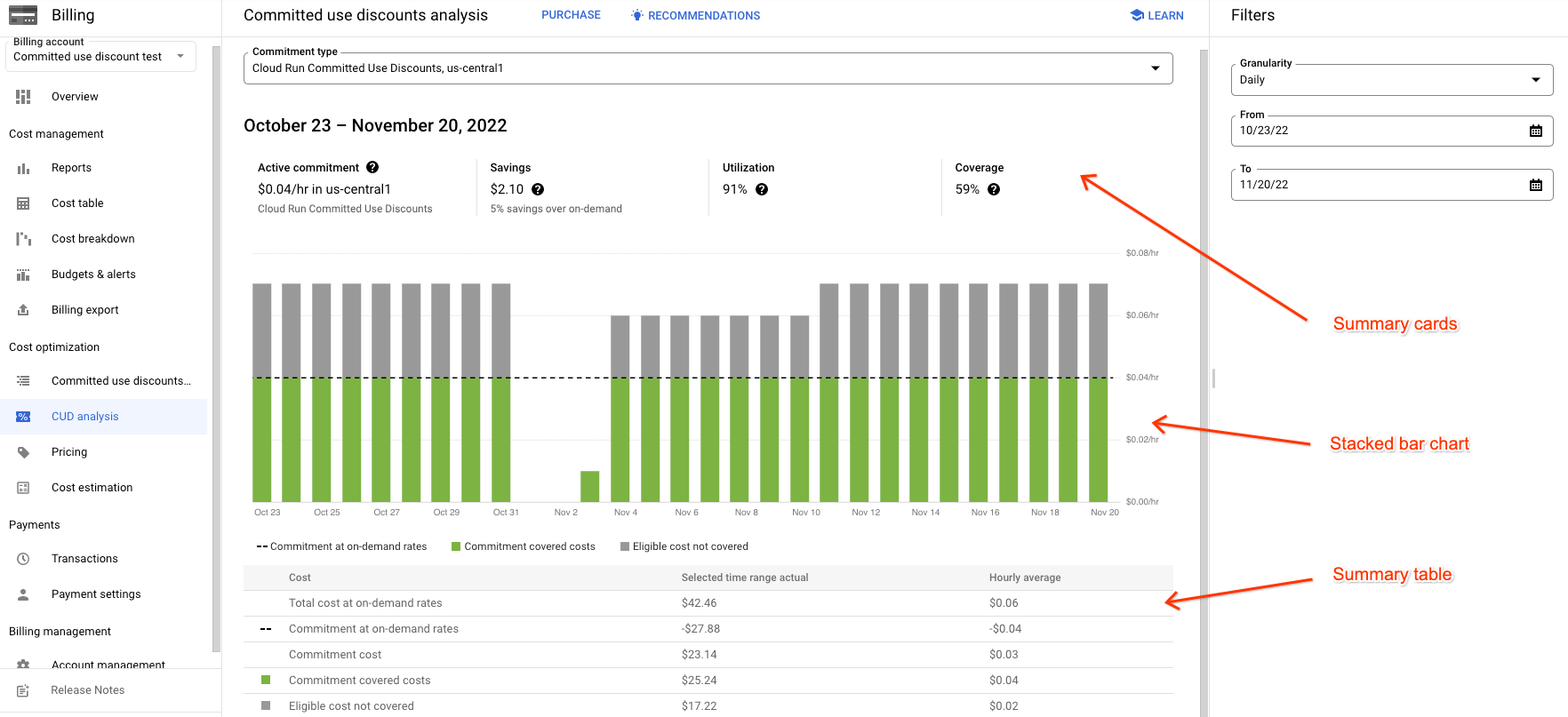
Task: Open the To date calendar picker icon
Action: pyautogui.click(x=1535, y=185)
